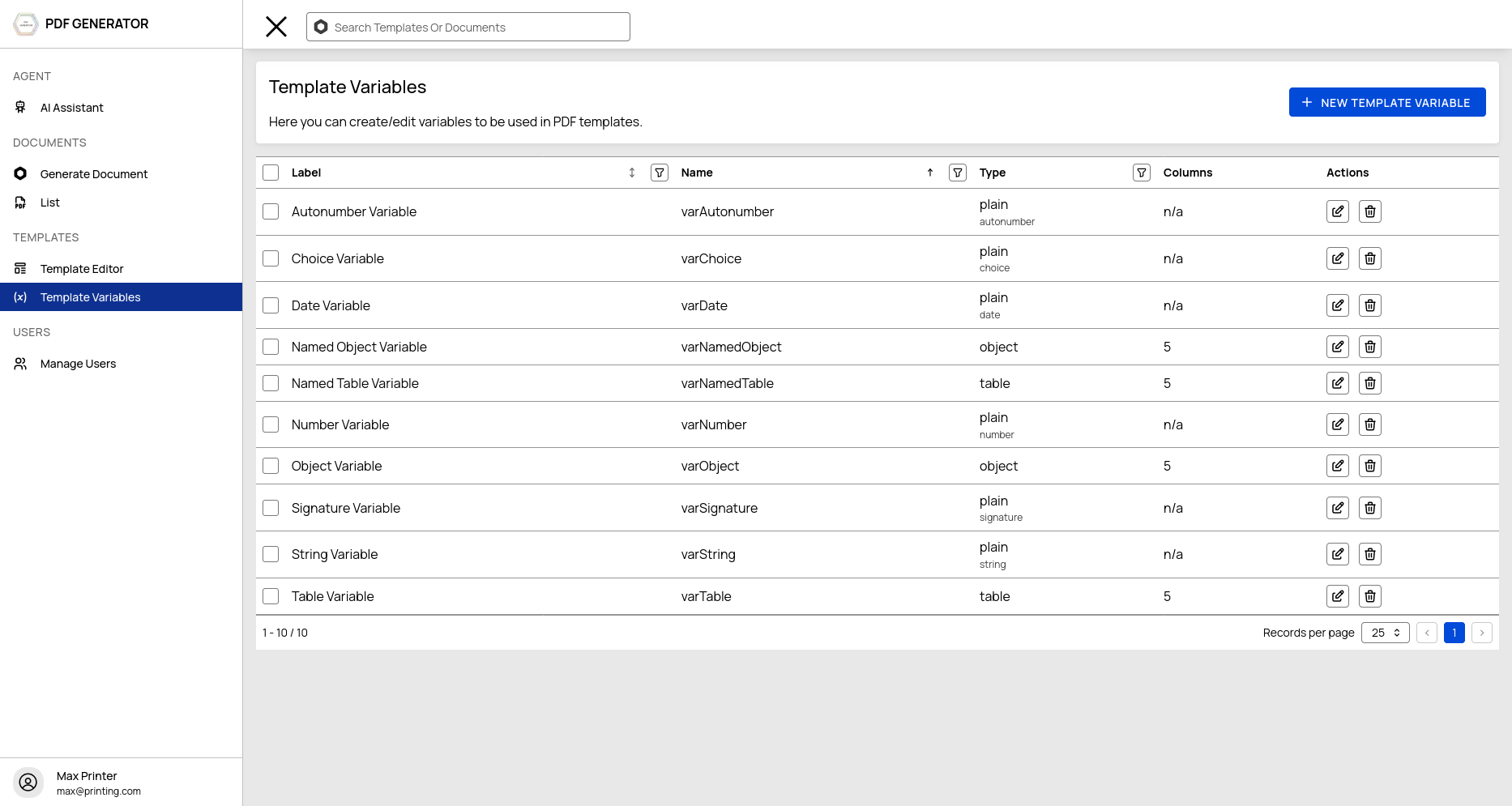The image size is (1512, 806).
Task: Delete the Signature Variable entry
Action: pyautogui.click(x=1370, y=508)
